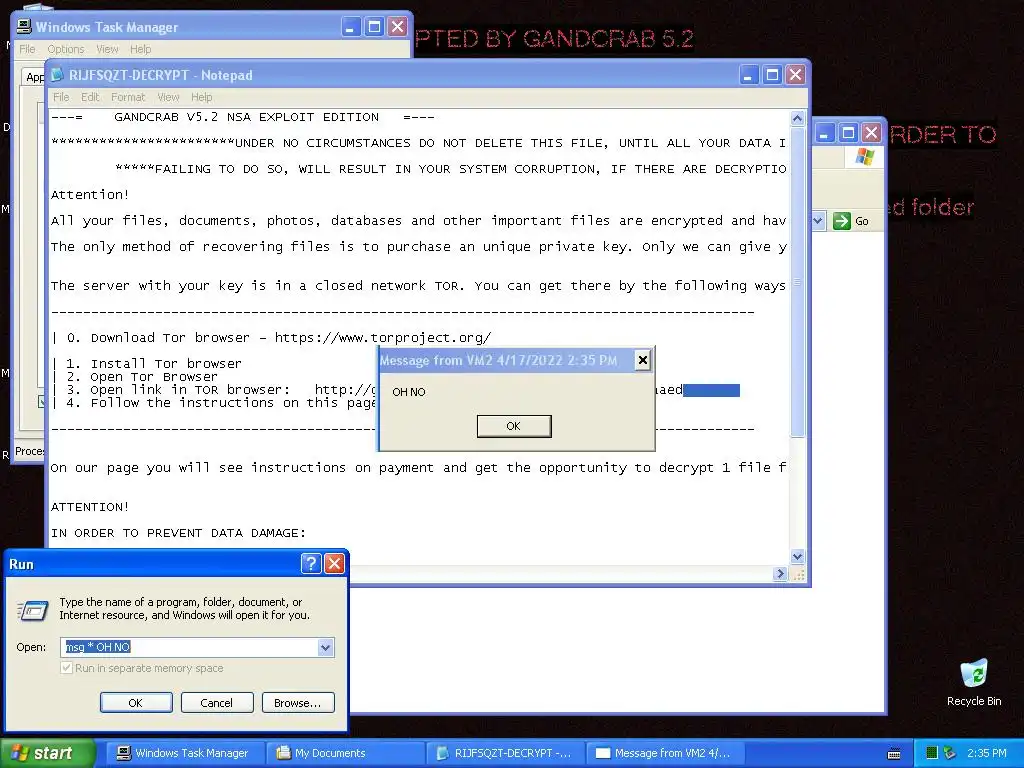1024x768 pixels.
Task: Switch to Message from VM2 taskbar button
Action: click(664, 753)
